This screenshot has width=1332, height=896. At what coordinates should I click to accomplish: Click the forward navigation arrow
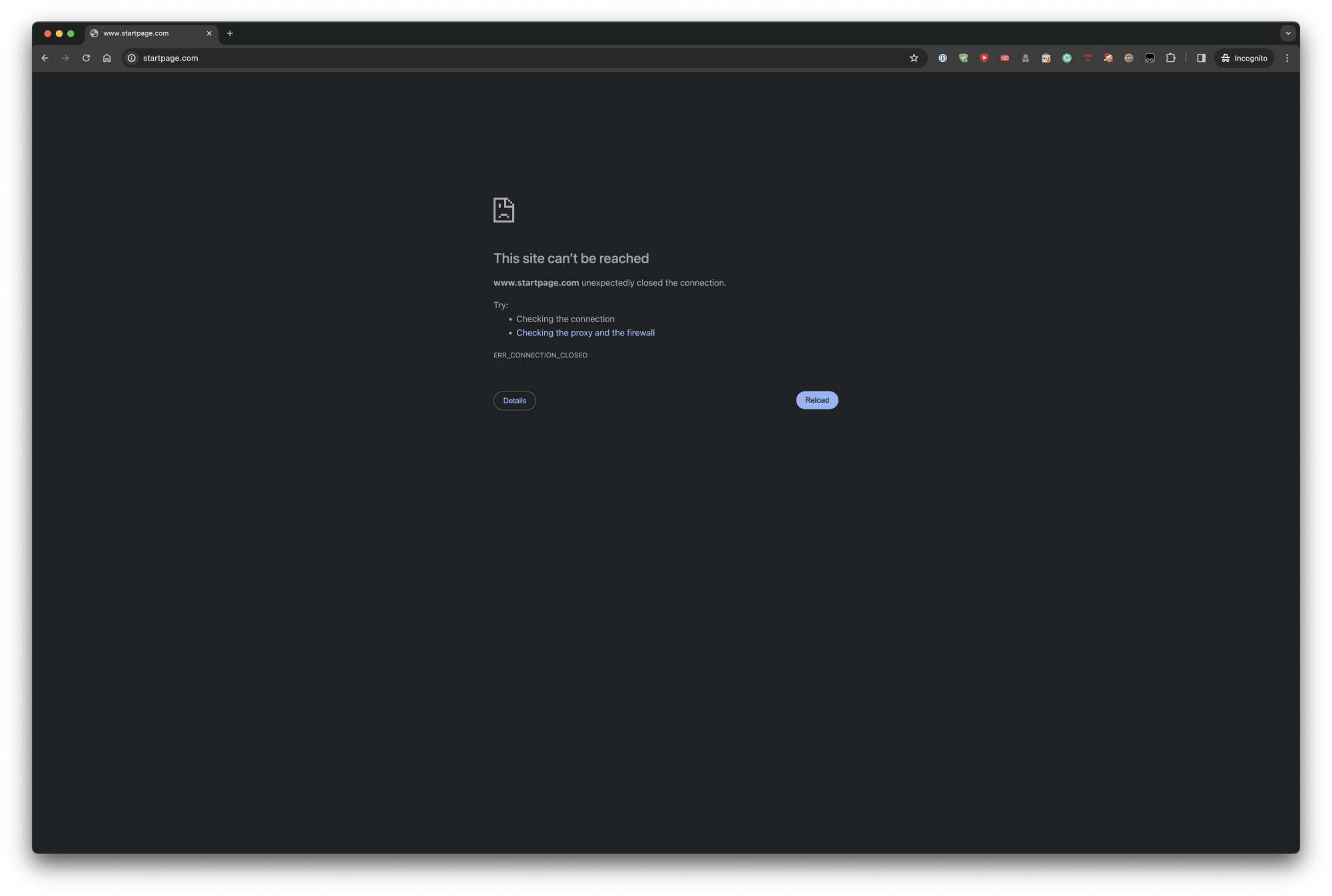65,58
